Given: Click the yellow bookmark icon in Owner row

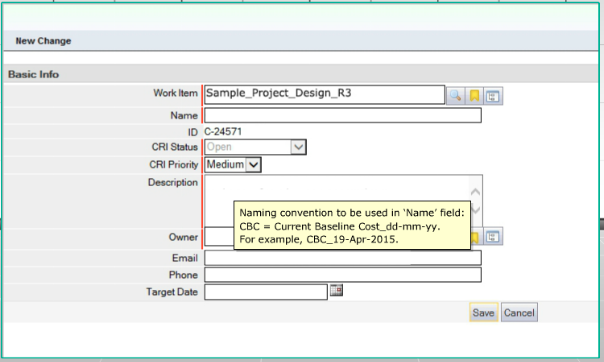Looking at the screenshot, I should click(475, 237).
